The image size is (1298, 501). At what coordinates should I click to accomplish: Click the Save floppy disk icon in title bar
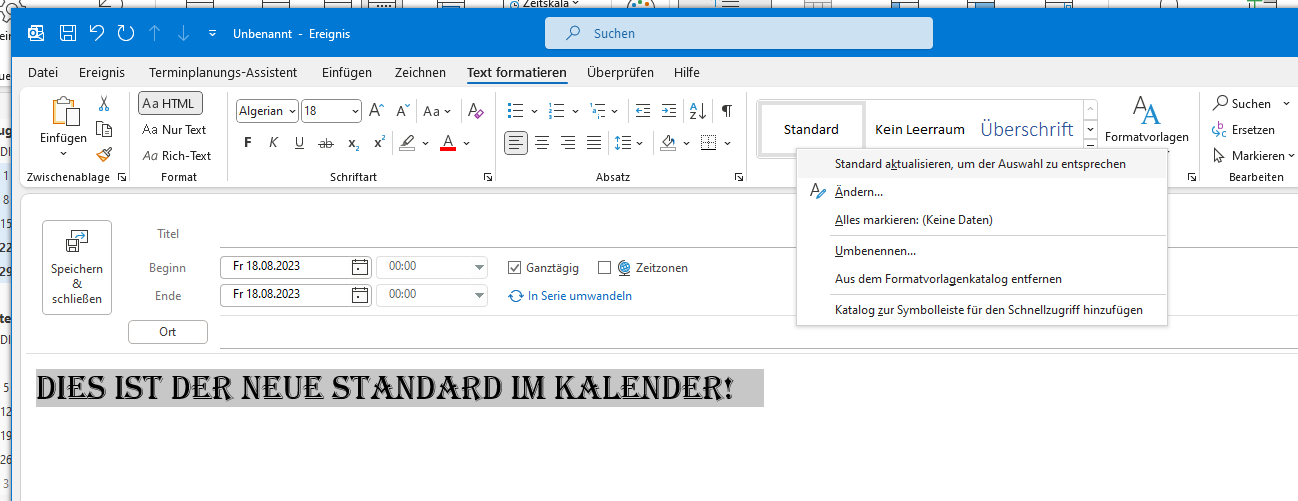point(68,33)
